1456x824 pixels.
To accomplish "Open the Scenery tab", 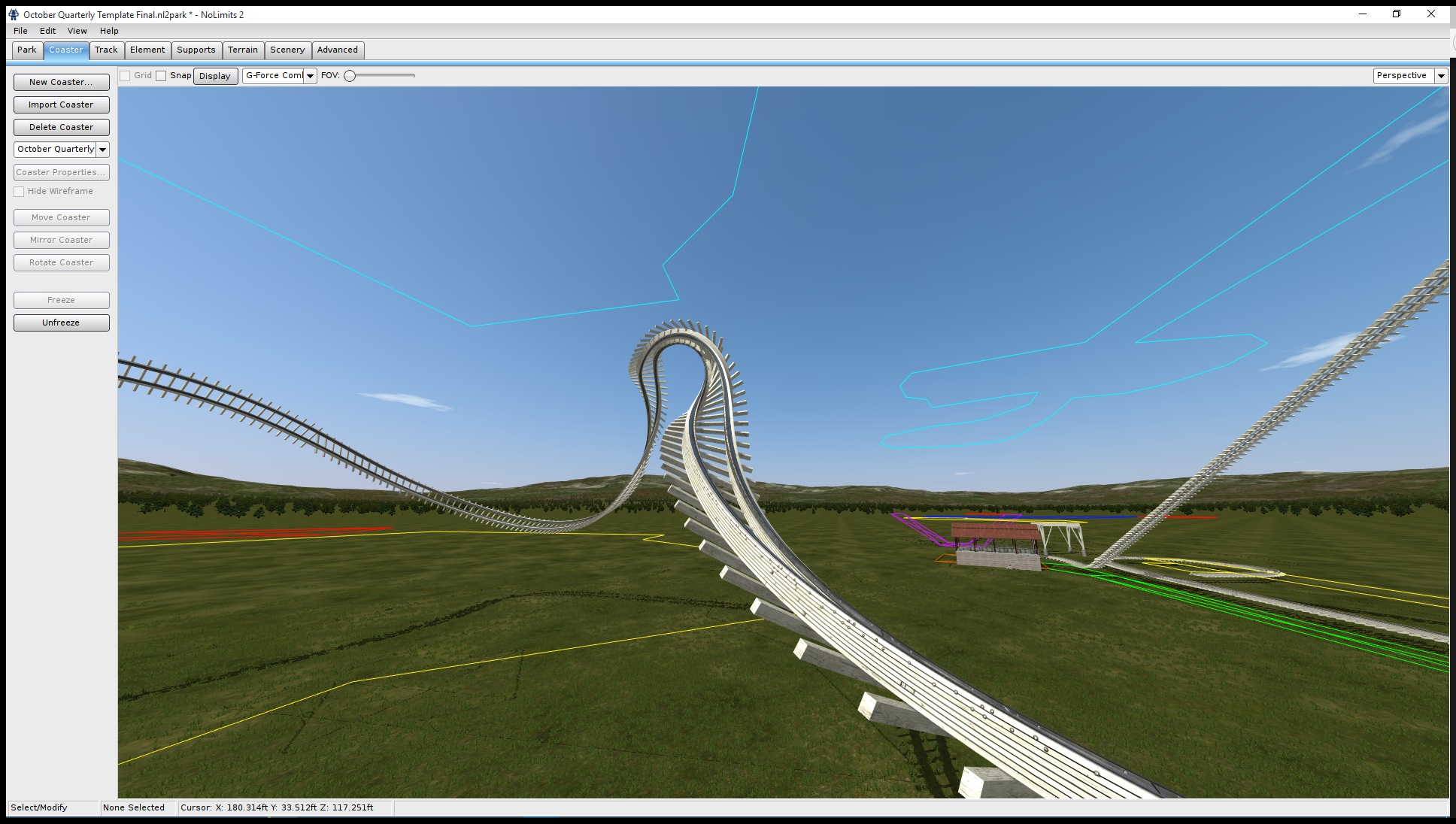I will (287, 50).
